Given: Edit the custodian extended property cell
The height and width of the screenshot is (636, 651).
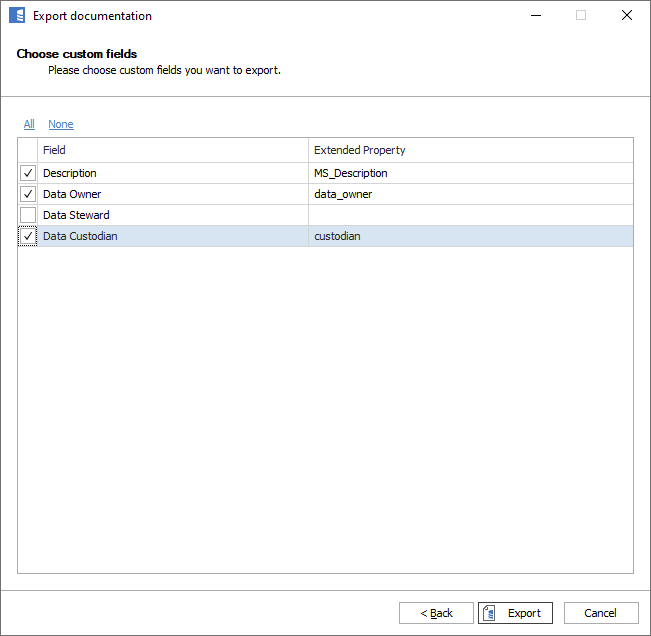Looking at the screenshot, I should pyautogui.click(x=470, y=236).
